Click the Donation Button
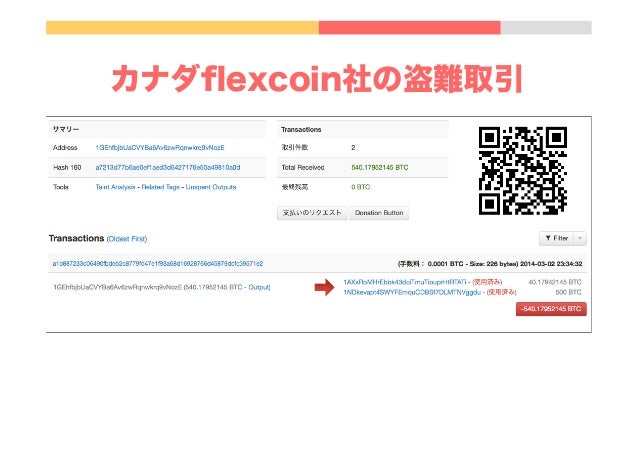The image size is (638, 451). pos(379,213)
